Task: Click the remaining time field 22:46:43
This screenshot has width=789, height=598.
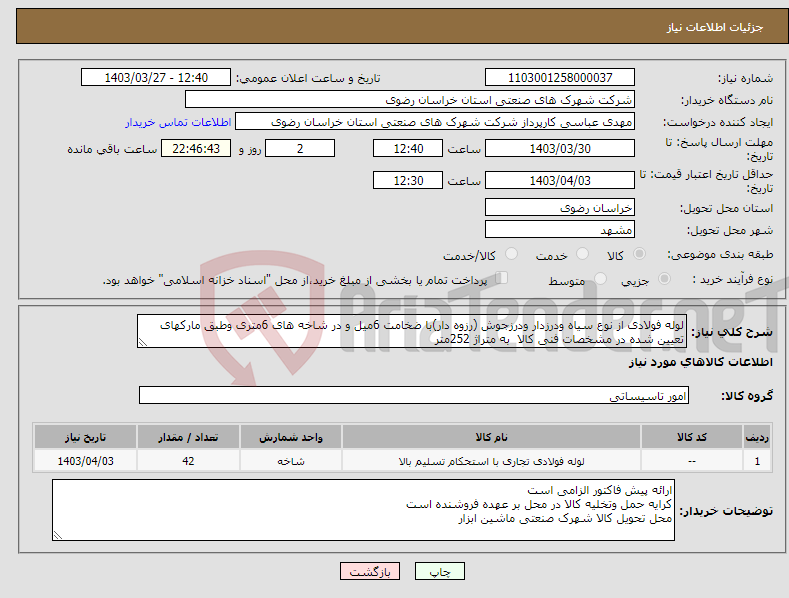Action: point(196,148)
